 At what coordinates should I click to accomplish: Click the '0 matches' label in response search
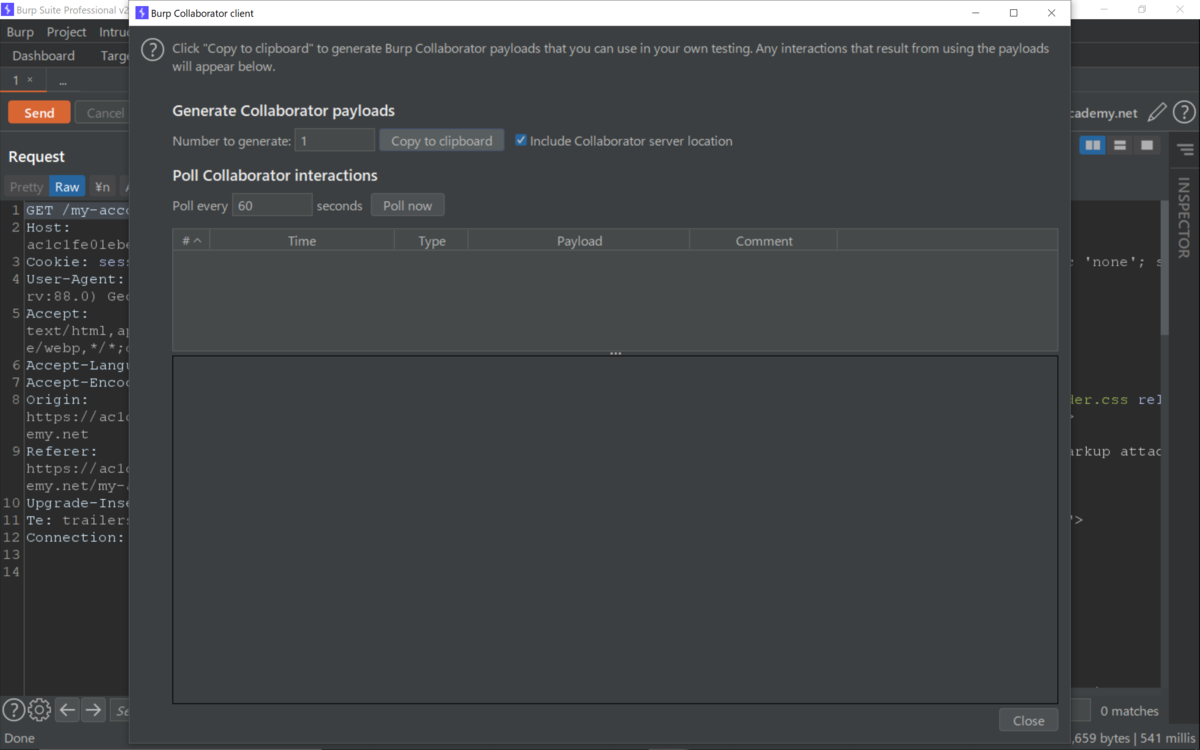click(x=1129, y=711)
